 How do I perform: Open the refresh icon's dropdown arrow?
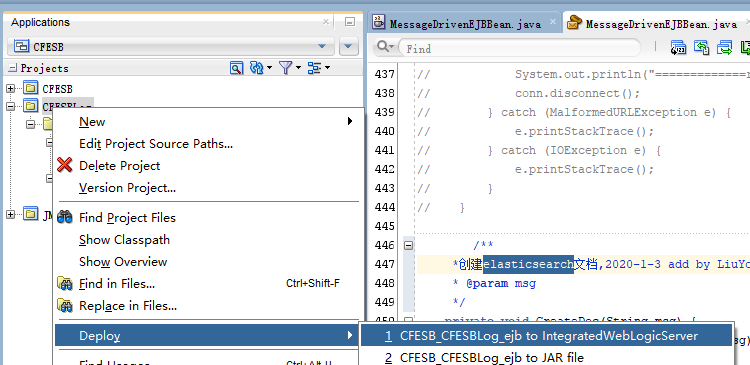[x=269, y=68]
